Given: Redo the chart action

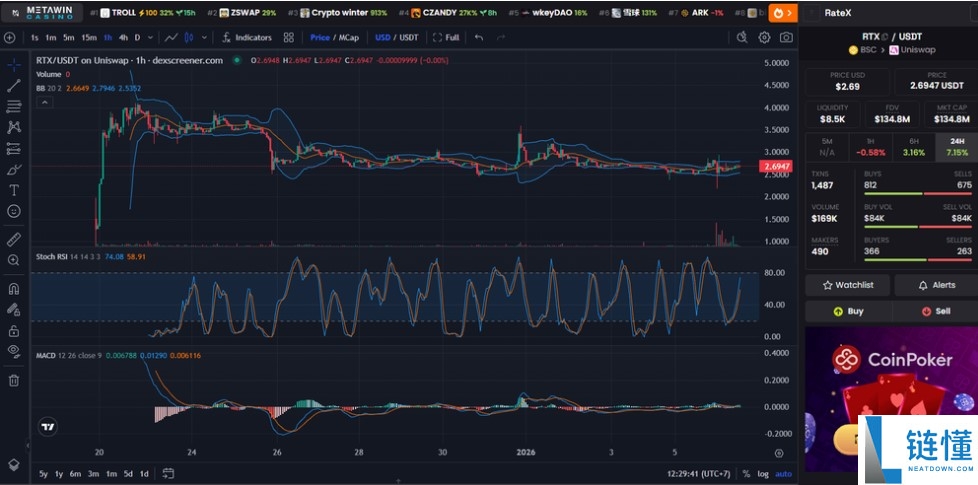Looking at the screenshot, I should click(x=500, y=37).
